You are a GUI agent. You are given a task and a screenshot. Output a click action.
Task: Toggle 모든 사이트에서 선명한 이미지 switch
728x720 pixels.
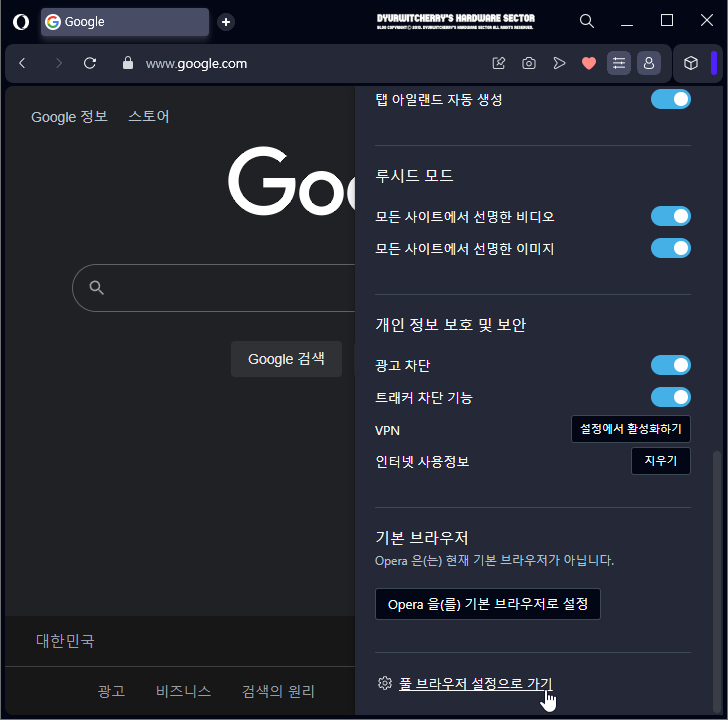670,248
